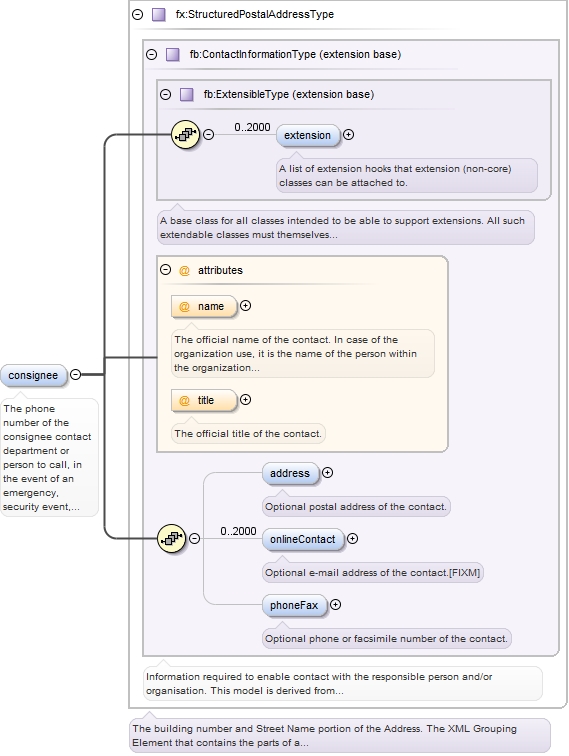Select the consignee element node

[33, 376]
